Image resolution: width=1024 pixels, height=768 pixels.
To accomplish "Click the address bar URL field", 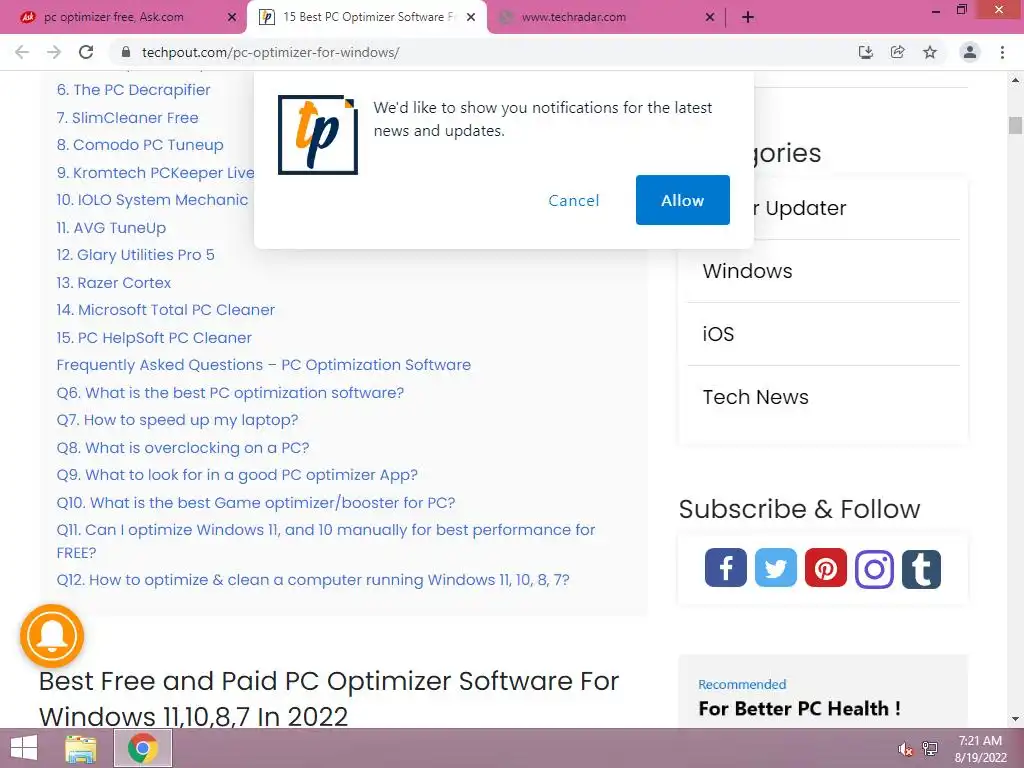I will (x=483, y=52).
